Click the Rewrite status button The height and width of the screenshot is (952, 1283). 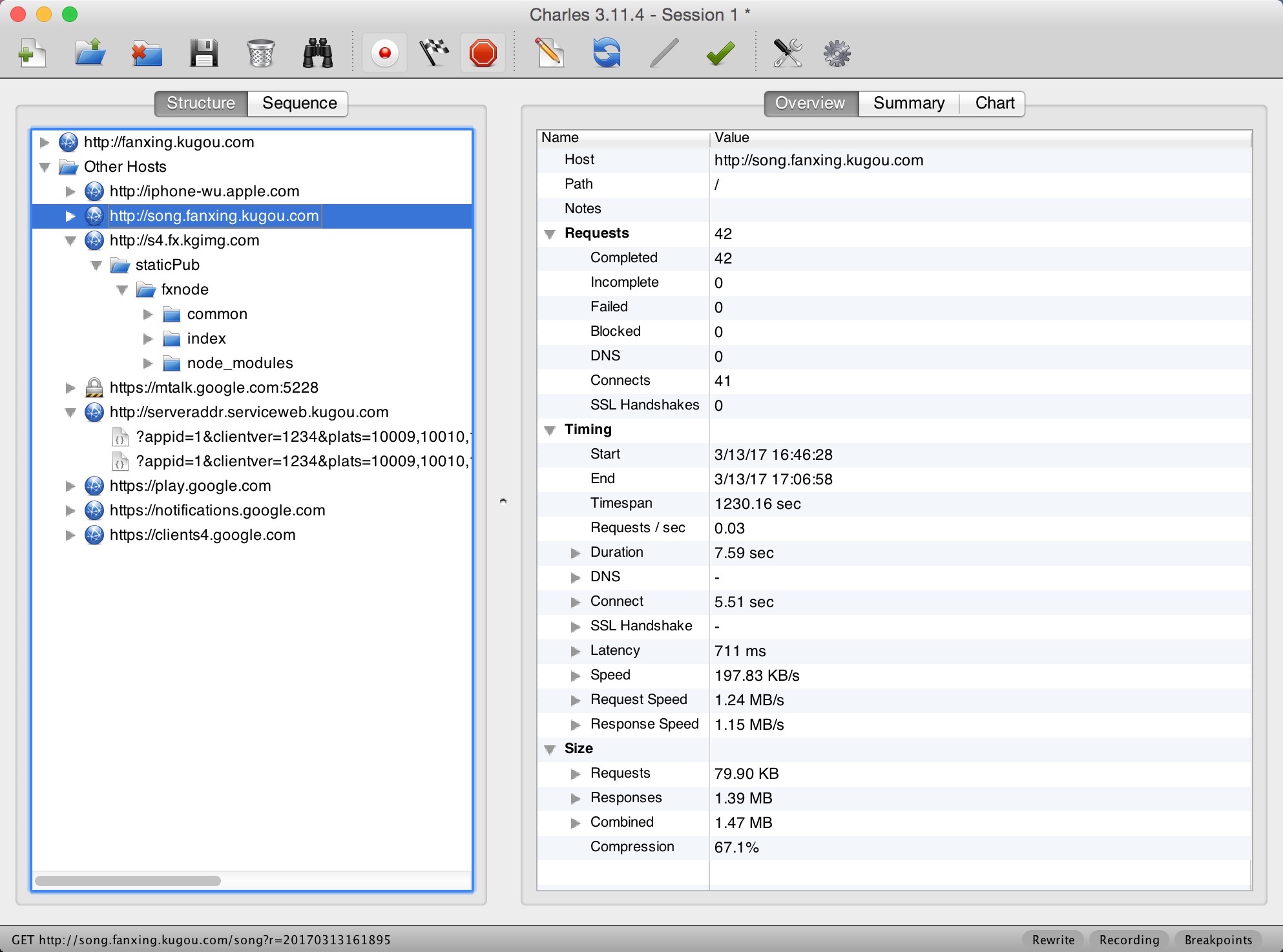point(1053,940)
